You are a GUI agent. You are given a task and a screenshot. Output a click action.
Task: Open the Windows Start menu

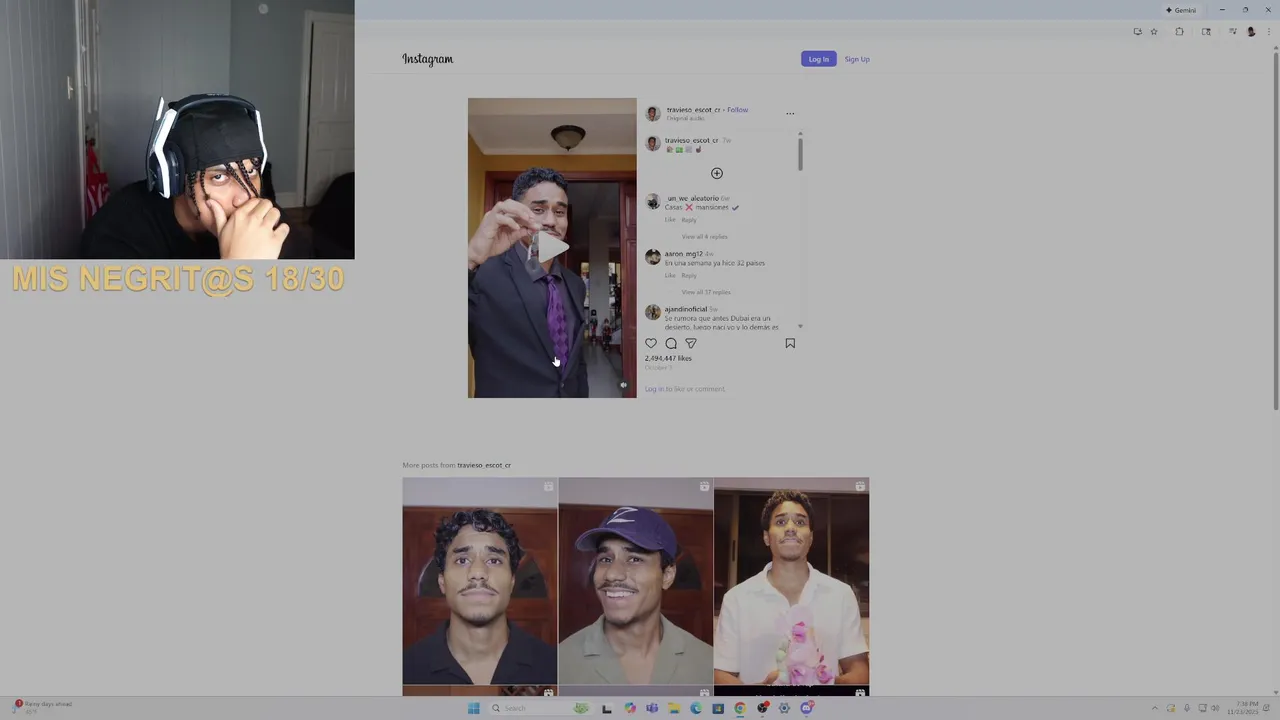(473, 708)
